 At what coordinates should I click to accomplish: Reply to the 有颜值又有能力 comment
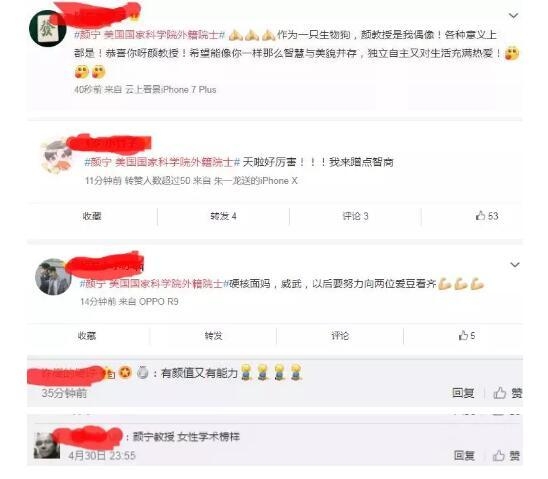click(463, 393)
